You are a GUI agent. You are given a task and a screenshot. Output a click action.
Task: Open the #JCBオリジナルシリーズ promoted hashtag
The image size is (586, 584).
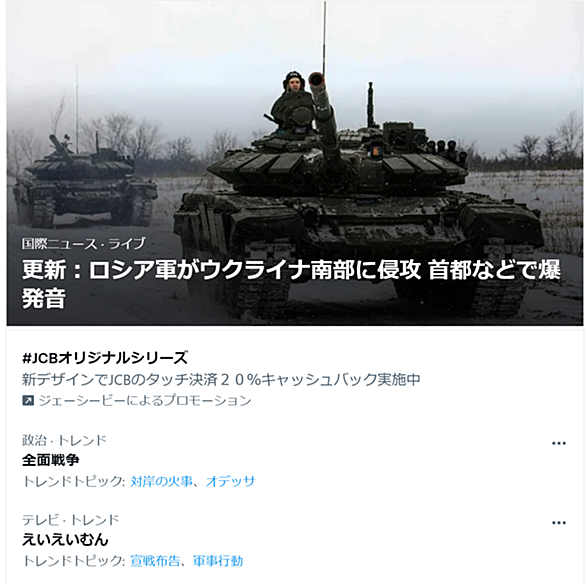105,358
